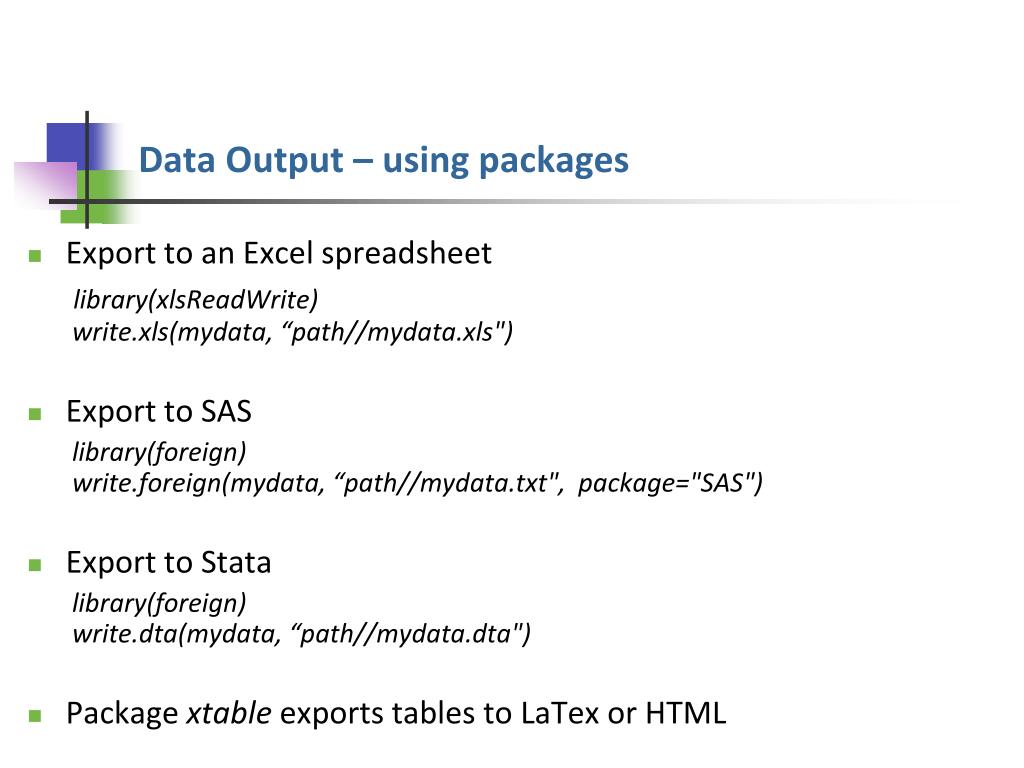Image resolution: width=1024 pixels, height=768 pixels.
Task: Click the package="SAS" argument text
Action: 670,483
